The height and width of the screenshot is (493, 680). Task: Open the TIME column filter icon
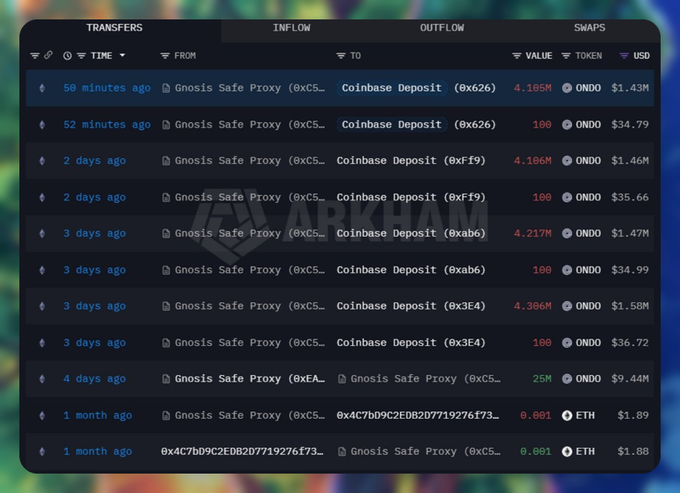pyautogui.click(x=81, y=56)
